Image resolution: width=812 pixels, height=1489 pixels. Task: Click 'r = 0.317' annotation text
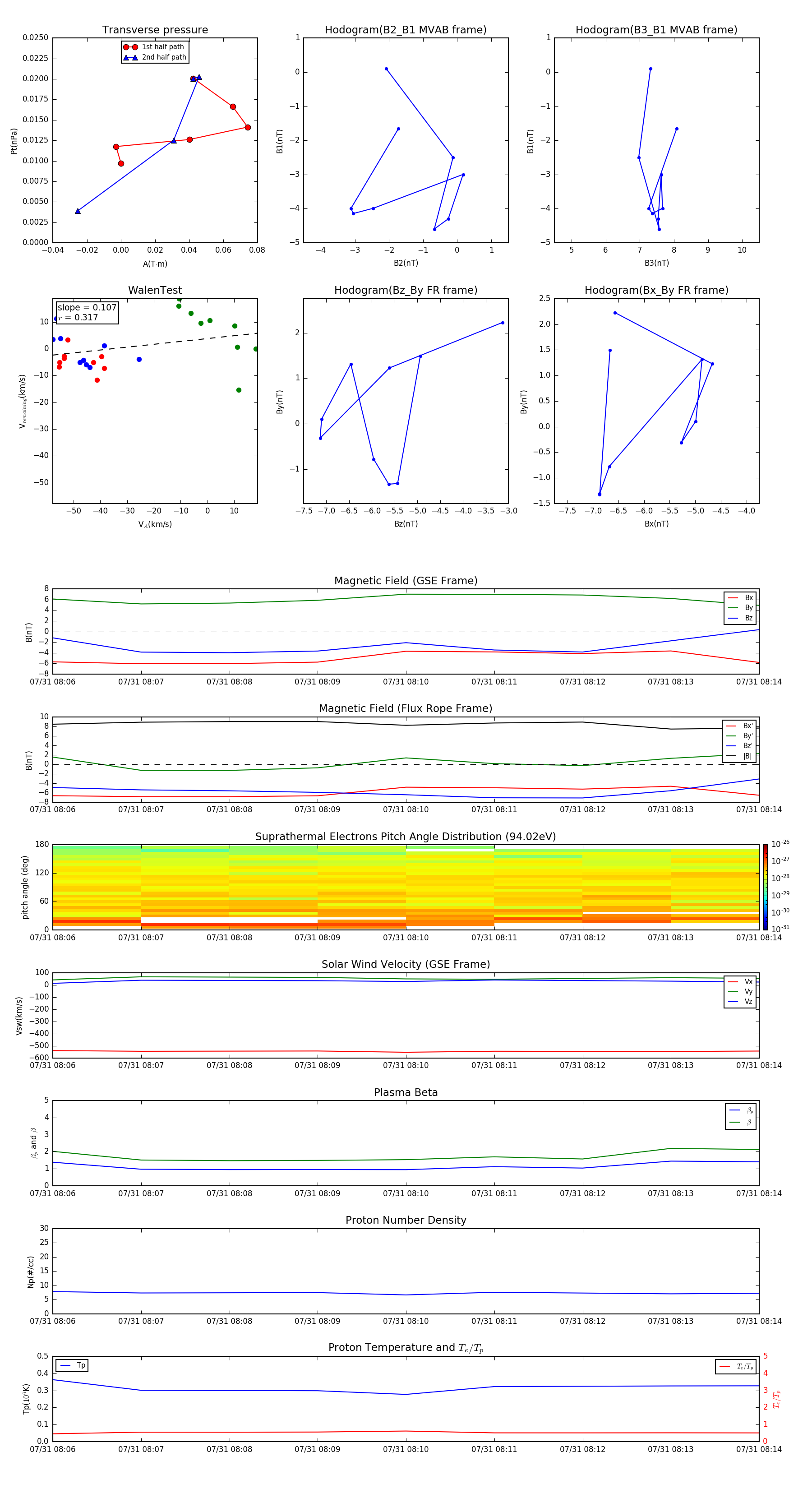(x=78, y=317)
